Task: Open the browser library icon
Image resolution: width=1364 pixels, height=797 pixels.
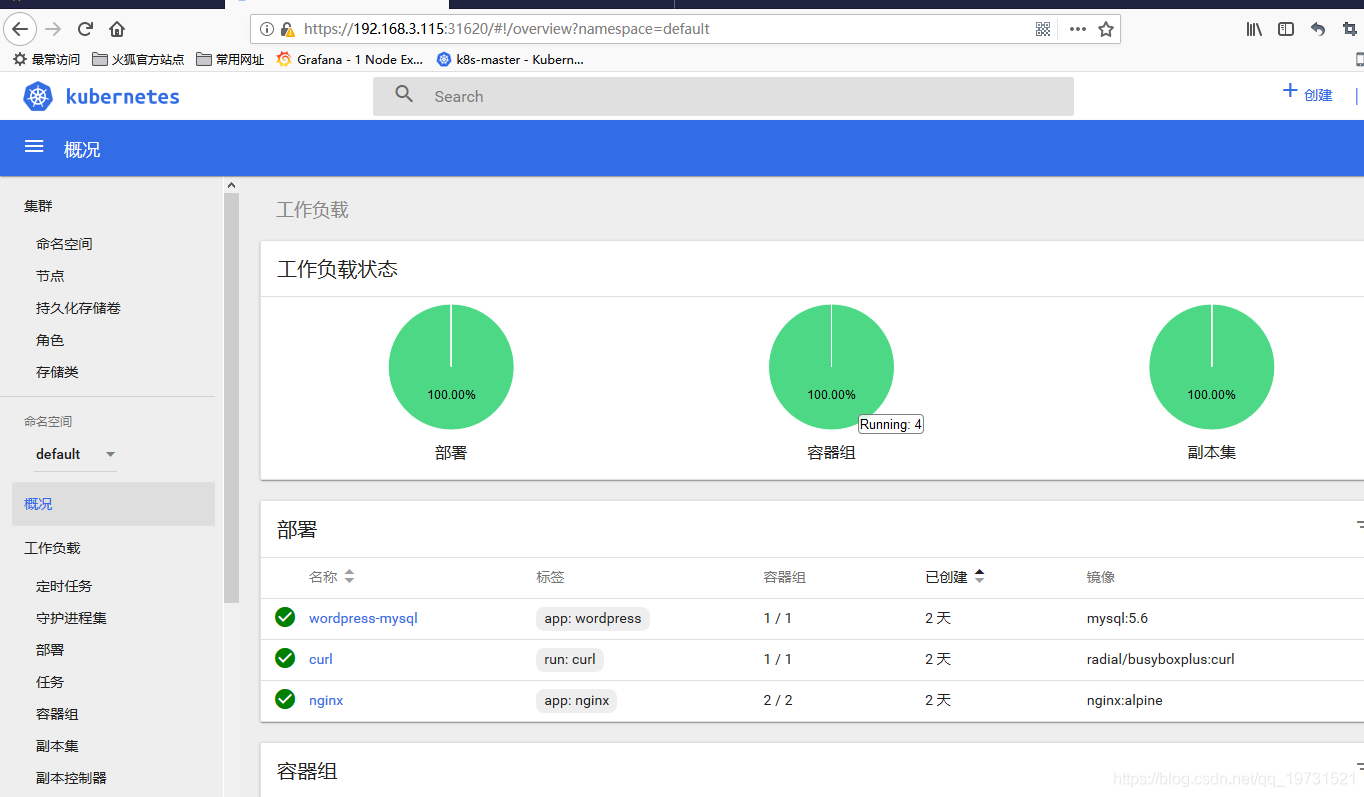Action: (1254, 29)
